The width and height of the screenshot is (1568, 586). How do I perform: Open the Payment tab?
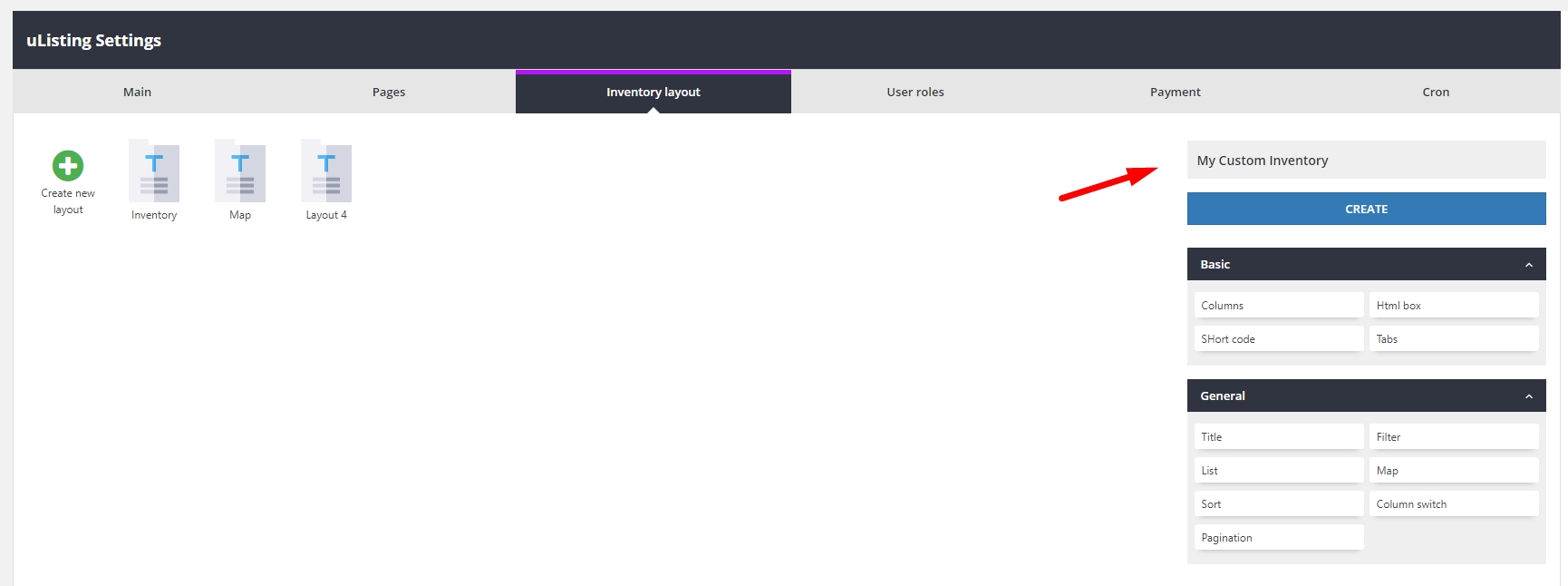[1175, 92]
